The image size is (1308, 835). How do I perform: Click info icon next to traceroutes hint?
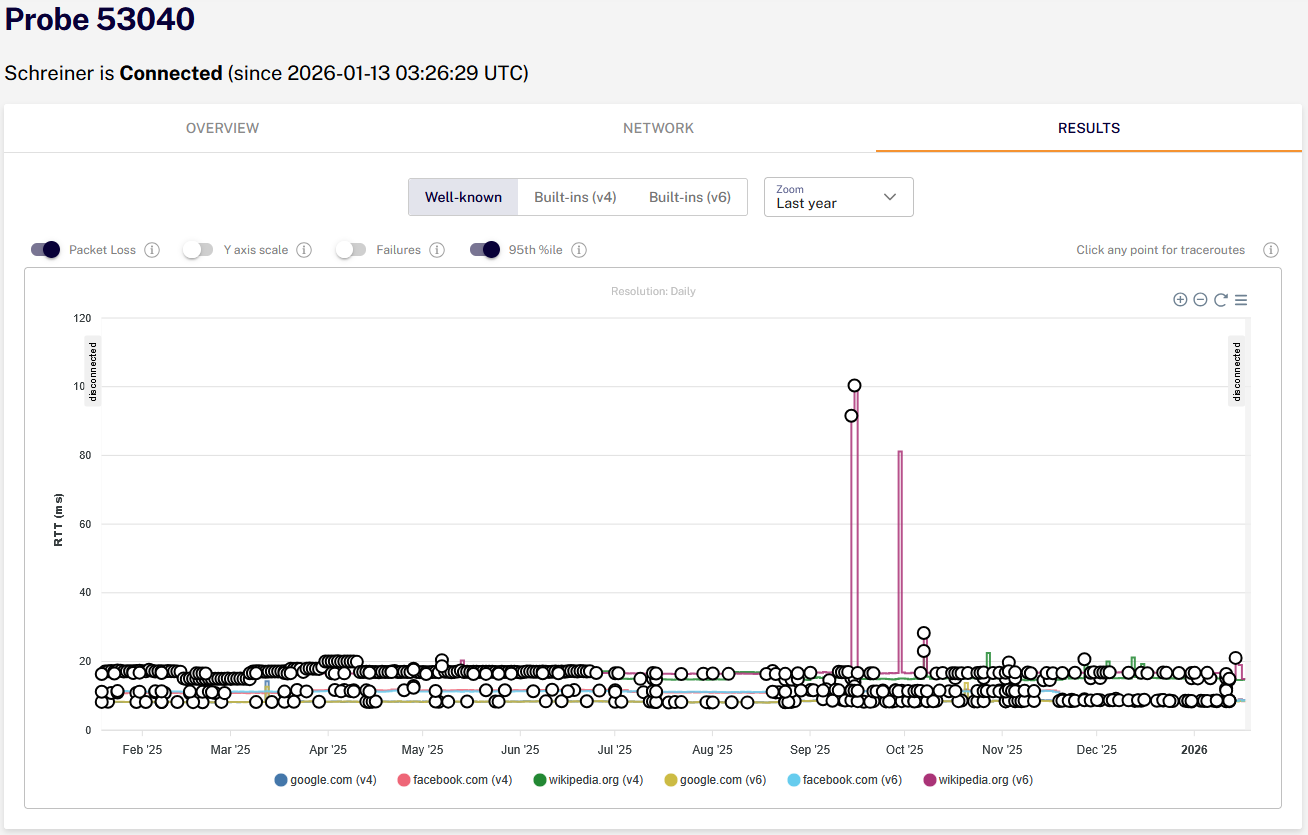point(1271,250)
